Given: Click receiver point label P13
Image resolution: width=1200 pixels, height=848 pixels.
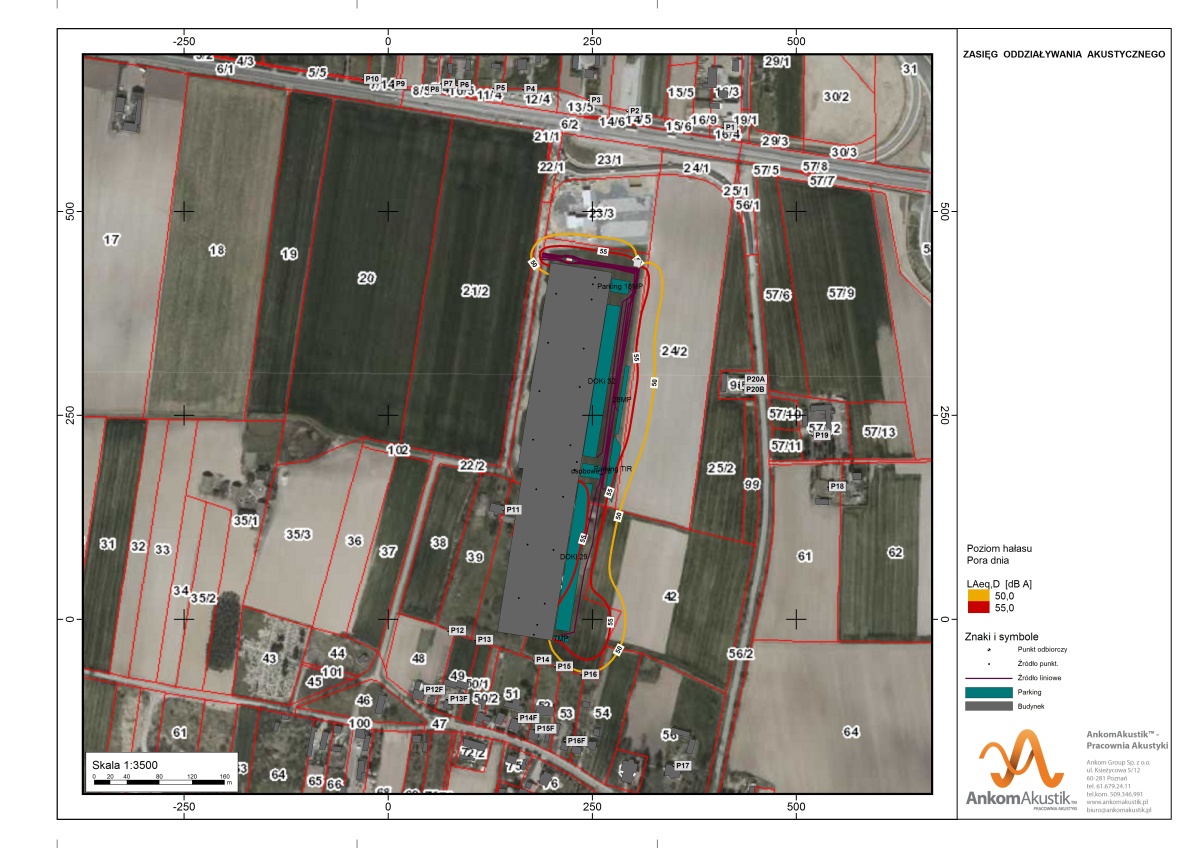Looking at the screenshot, I should 485,639.
